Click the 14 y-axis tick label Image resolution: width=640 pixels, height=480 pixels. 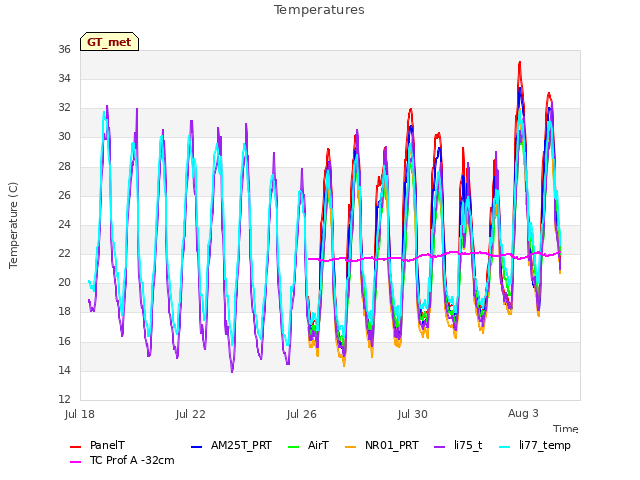coord(64,371)
